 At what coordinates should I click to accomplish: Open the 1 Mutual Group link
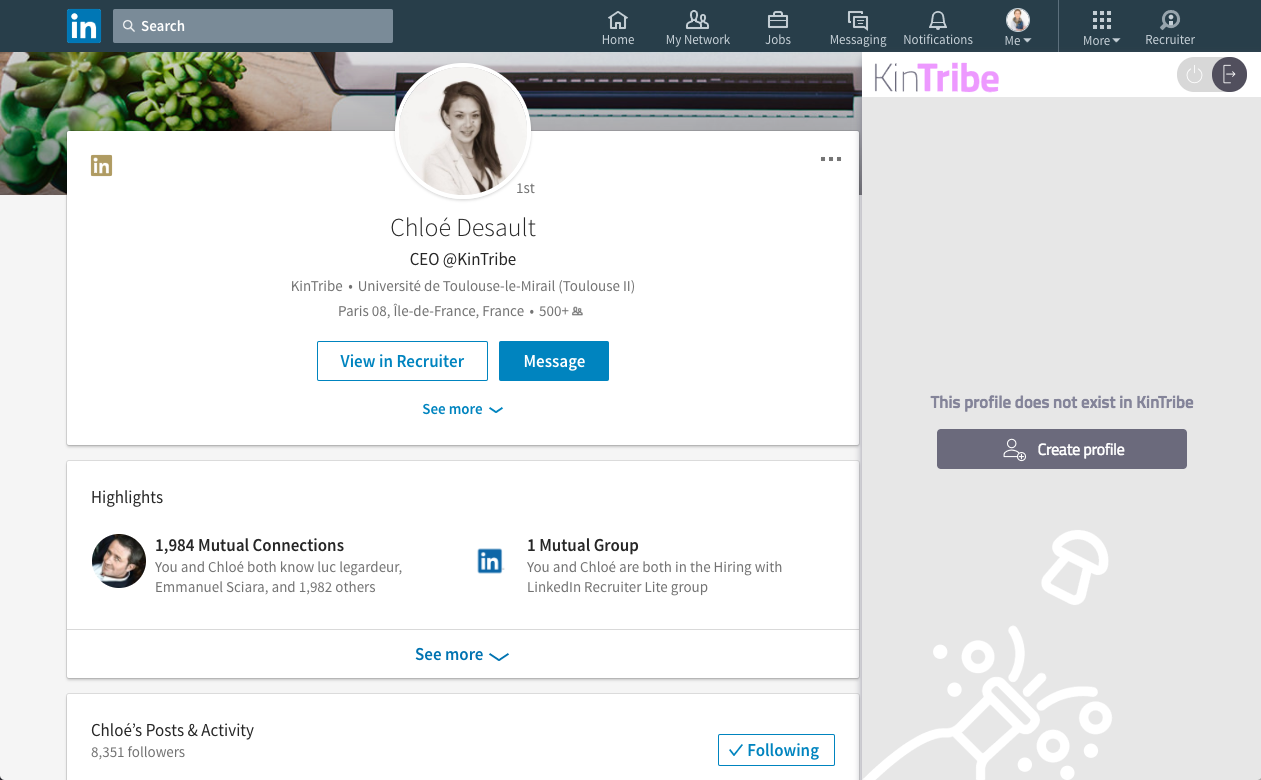coord(582,545)
